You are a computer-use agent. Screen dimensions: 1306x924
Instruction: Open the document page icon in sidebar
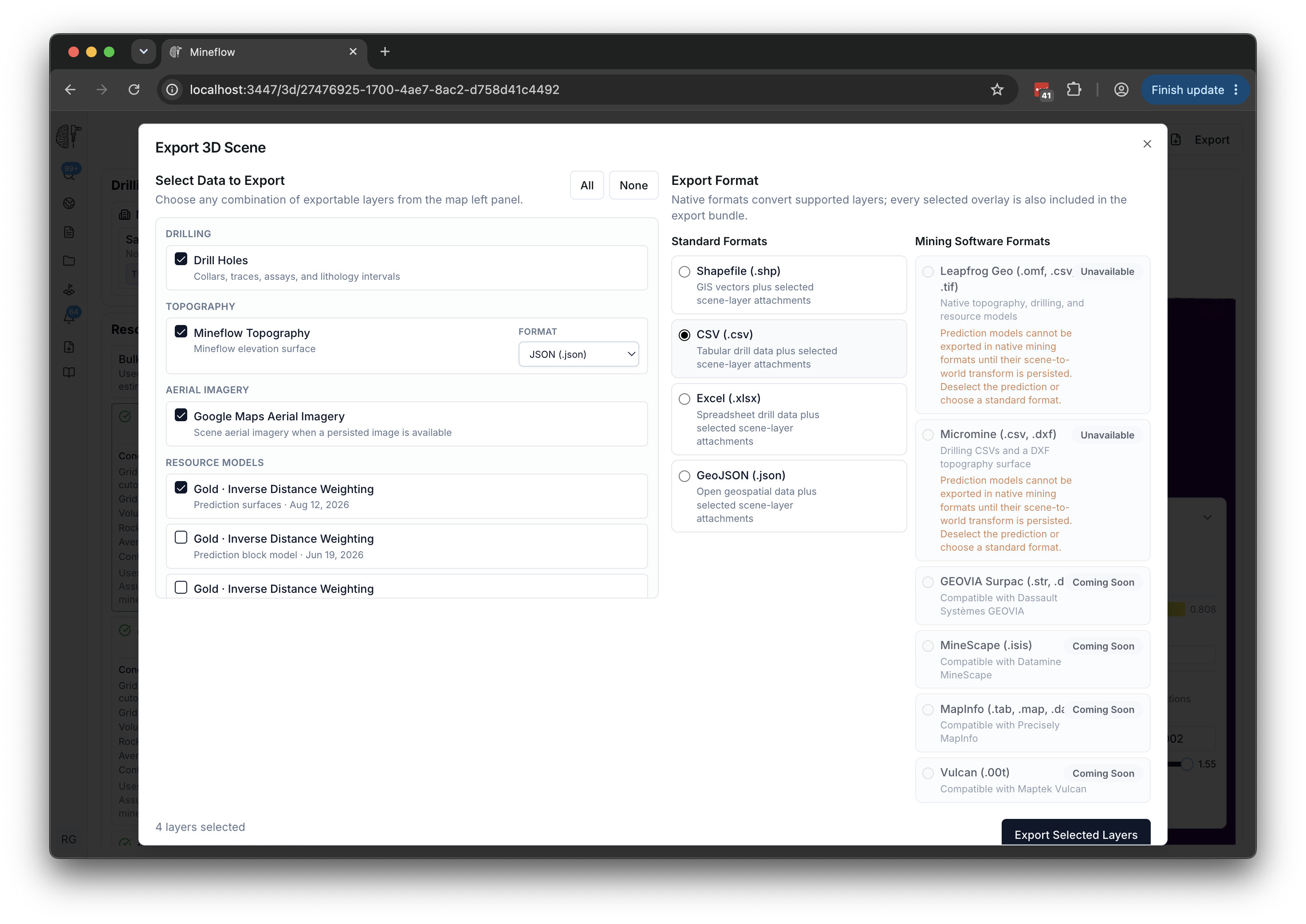click(x=69, y=232)
